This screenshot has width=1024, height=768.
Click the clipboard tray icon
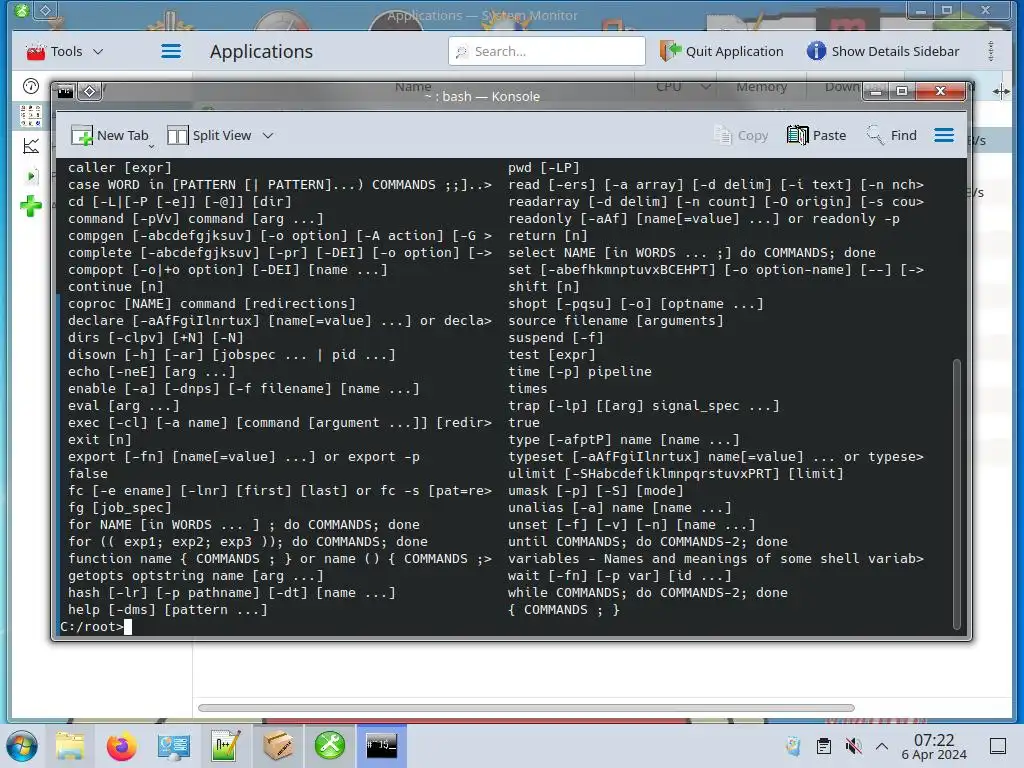click(824, 746)
